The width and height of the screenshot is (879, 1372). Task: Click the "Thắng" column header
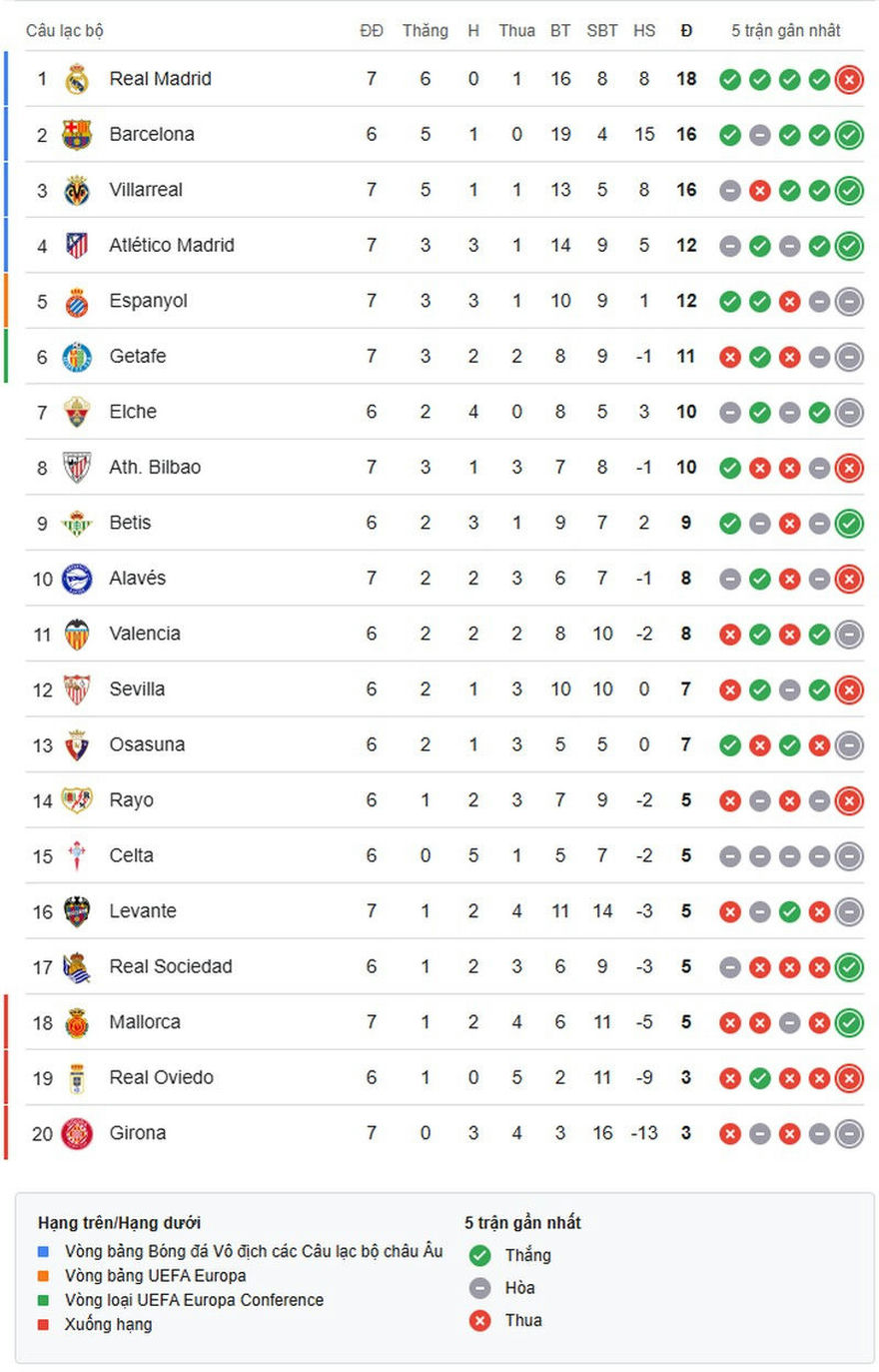pyautogui.click(x=425, y=31)
